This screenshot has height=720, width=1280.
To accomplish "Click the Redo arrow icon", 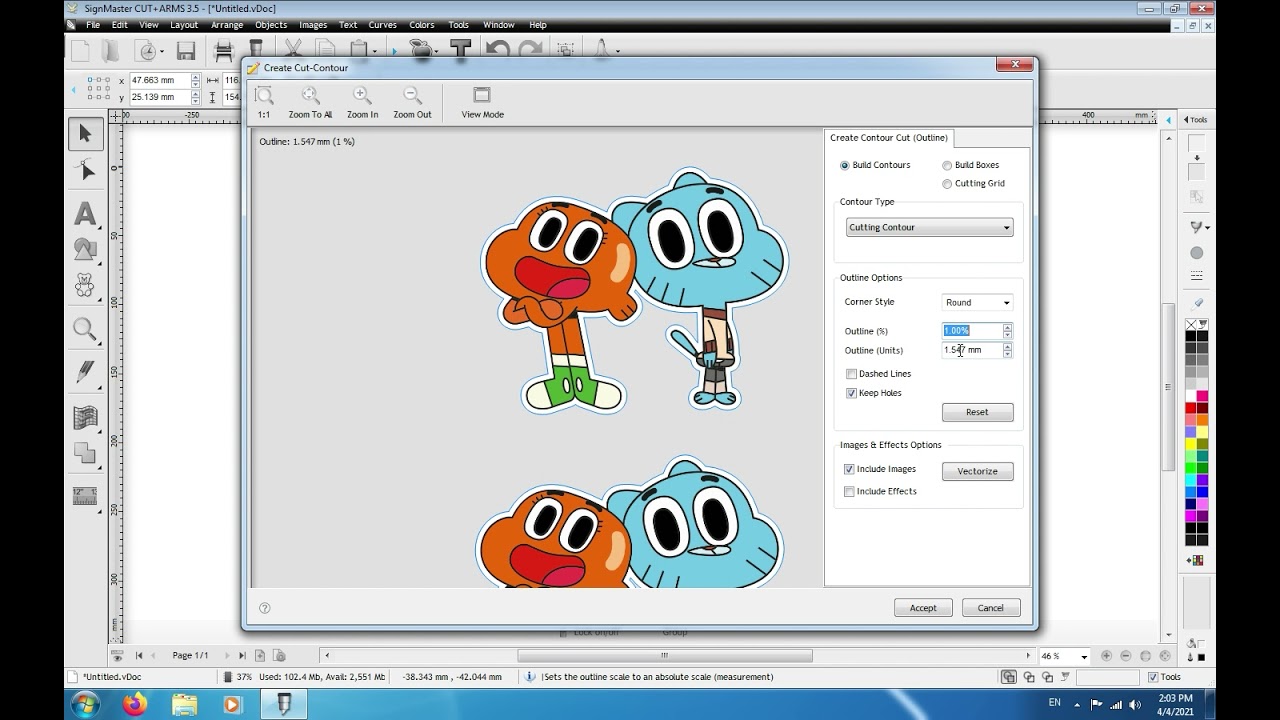I will pos(530,50).
